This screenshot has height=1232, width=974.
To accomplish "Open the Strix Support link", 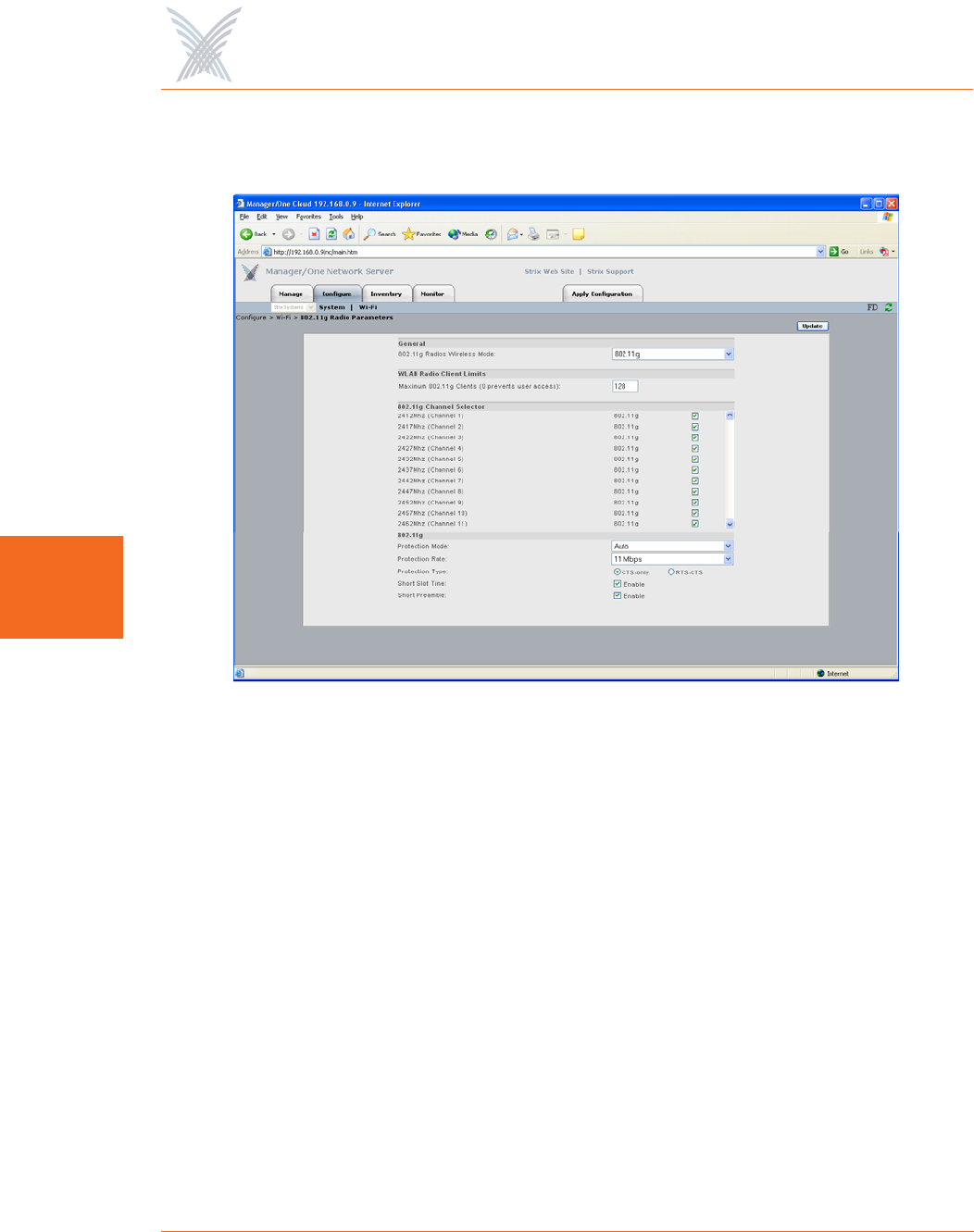I will coord(610,272).
